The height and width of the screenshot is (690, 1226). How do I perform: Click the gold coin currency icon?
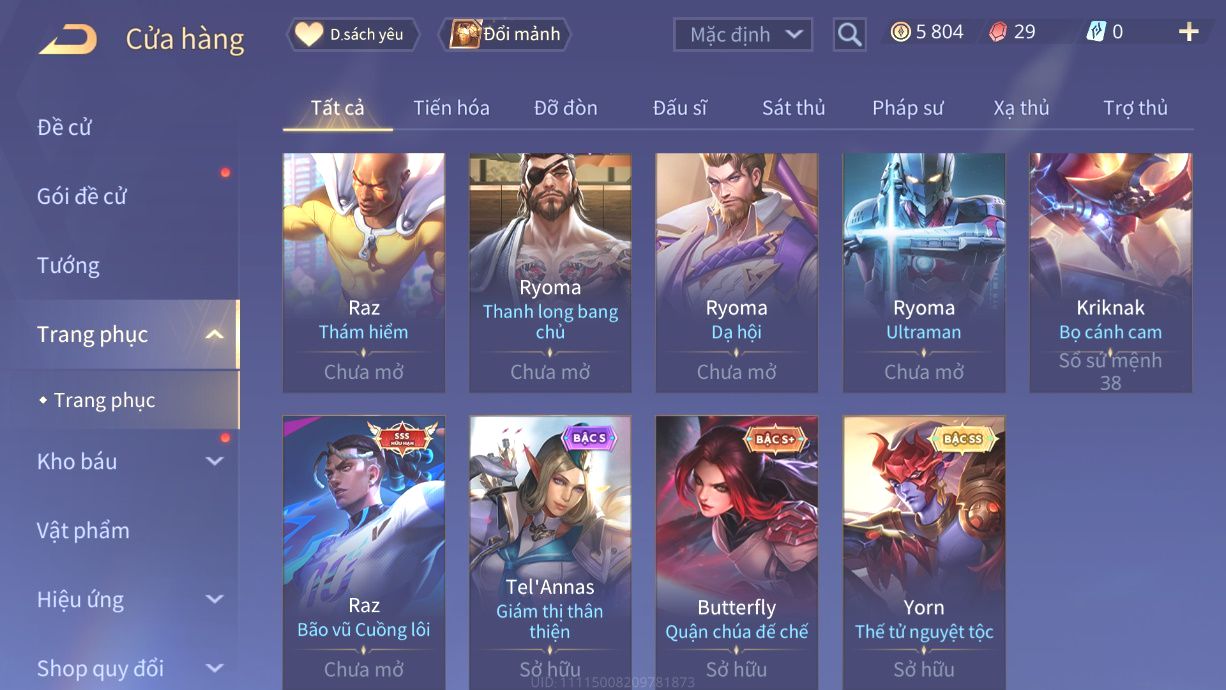901,32
